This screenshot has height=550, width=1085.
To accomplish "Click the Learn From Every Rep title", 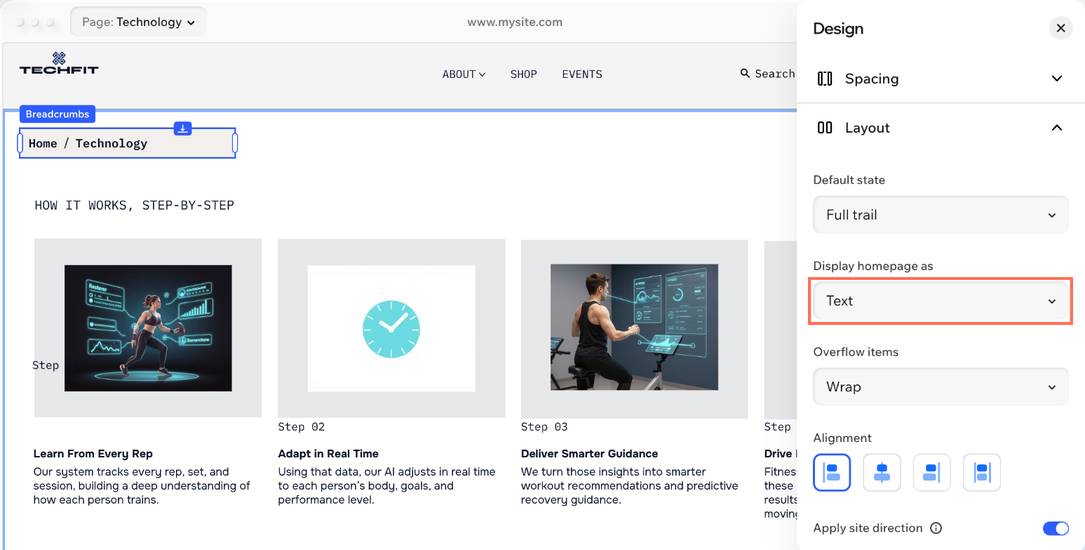I will tap(93, 454).
